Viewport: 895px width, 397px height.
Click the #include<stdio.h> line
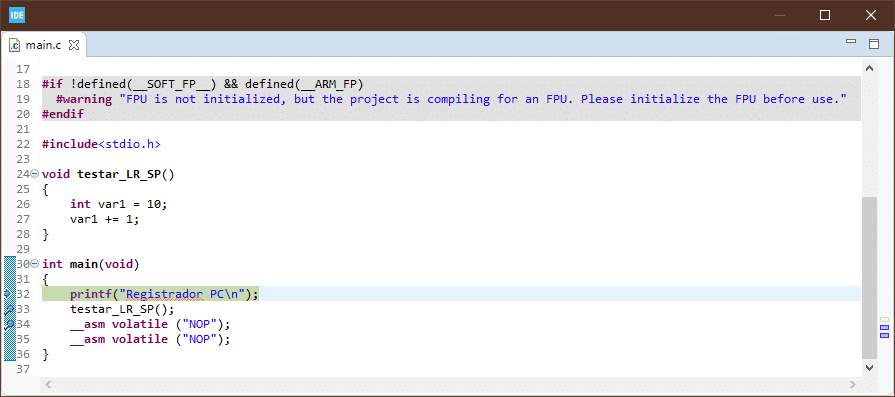[101, 144]
